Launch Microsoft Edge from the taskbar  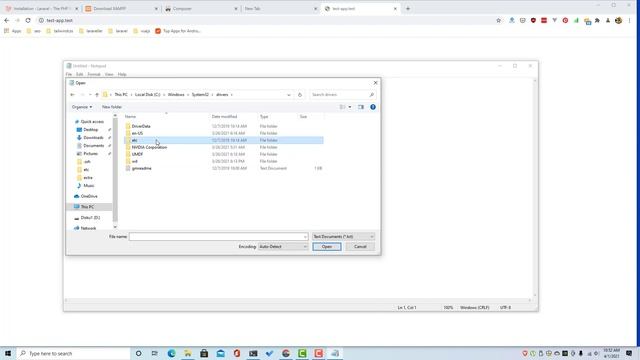coord(171,353)
